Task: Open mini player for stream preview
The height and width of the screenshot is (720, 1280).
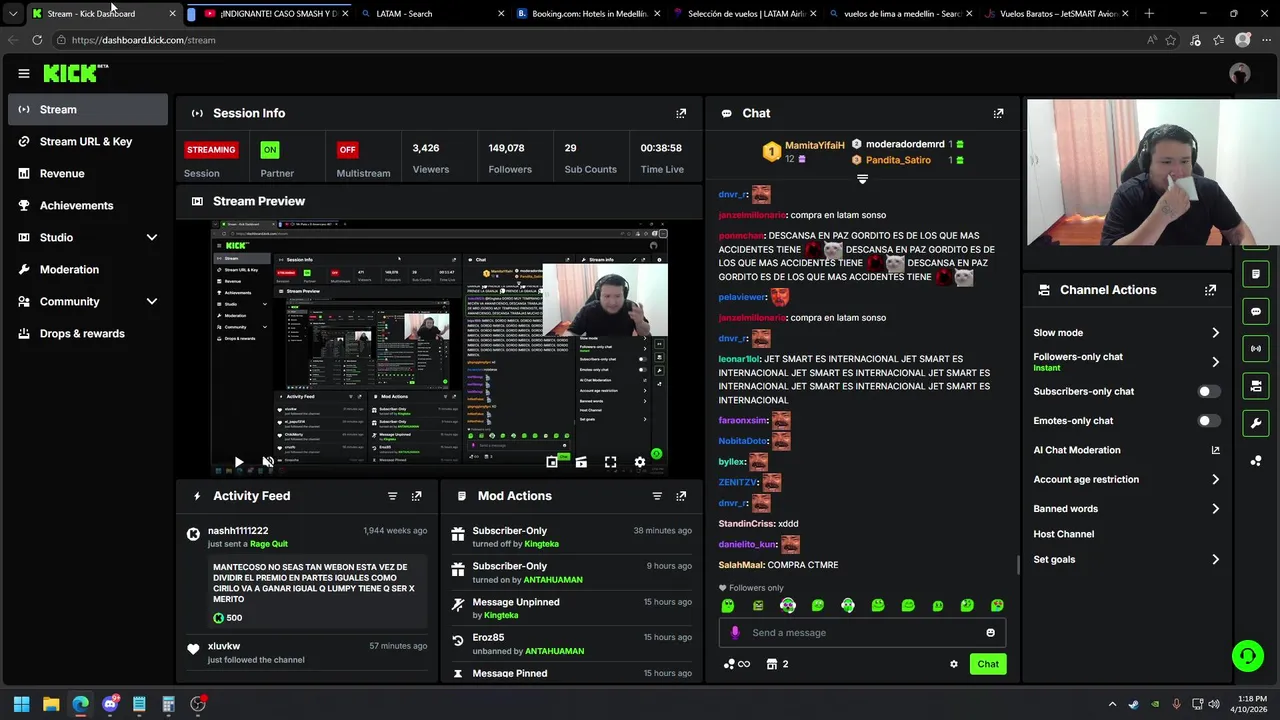Action: pos(552,462)
